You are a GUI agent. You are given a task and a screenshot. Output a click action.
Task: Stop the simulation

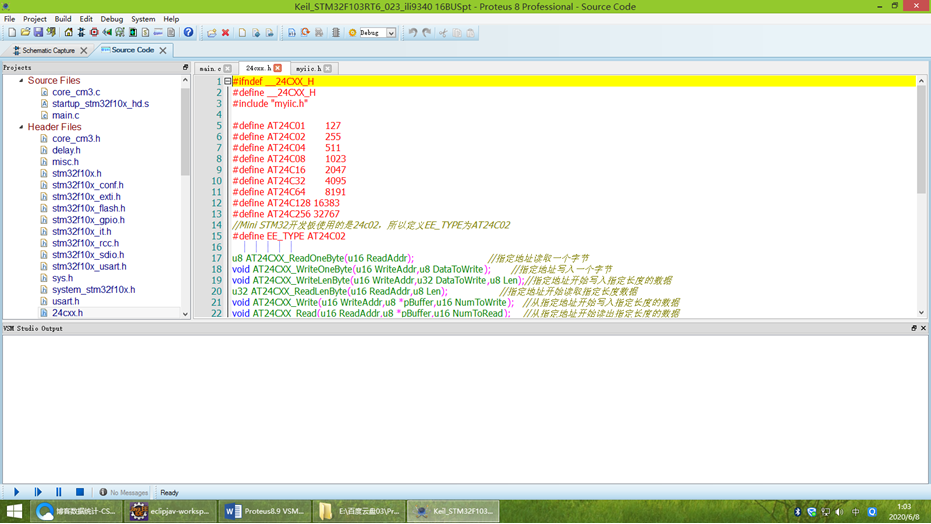[x=80, y=492]
